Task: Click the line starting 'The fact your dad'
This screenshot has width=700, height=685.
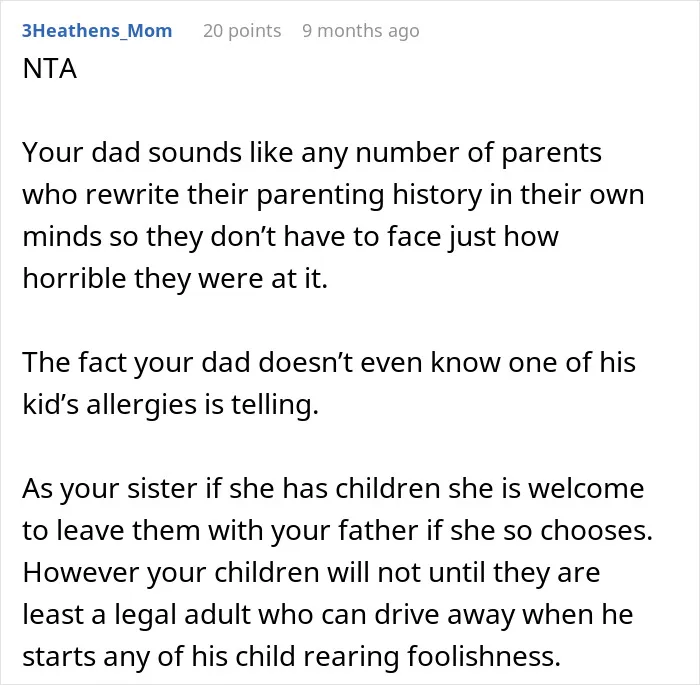Action: tap(329, 363)
